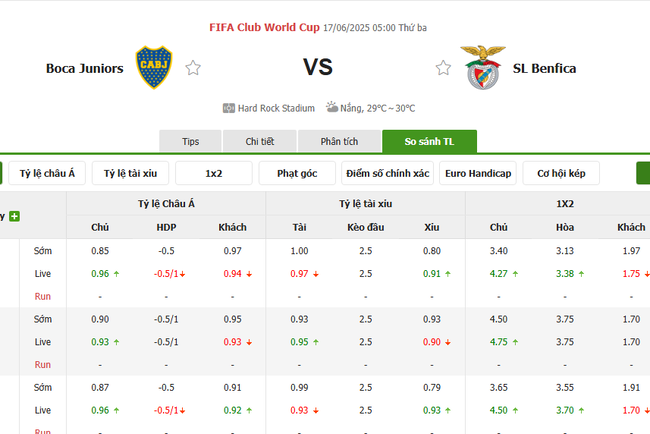Screen dimensions: 650x434
Task: Select the Tỷ lệ tài xỉu filter
Action: (x=131, y=173)
